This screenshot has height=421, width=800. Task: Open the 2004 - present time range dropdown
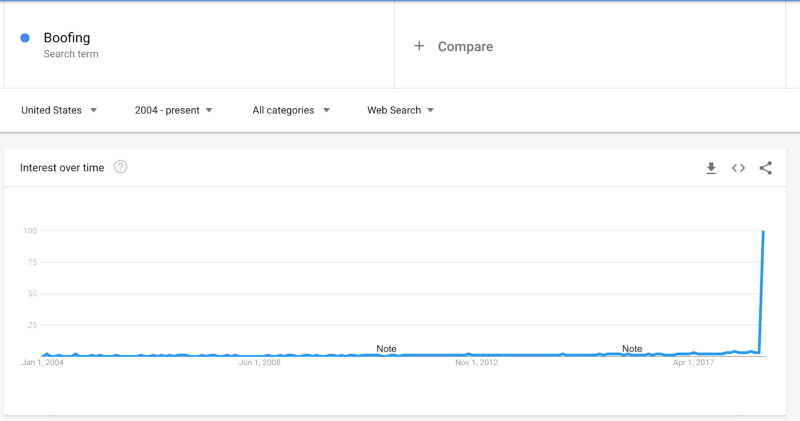174,110
